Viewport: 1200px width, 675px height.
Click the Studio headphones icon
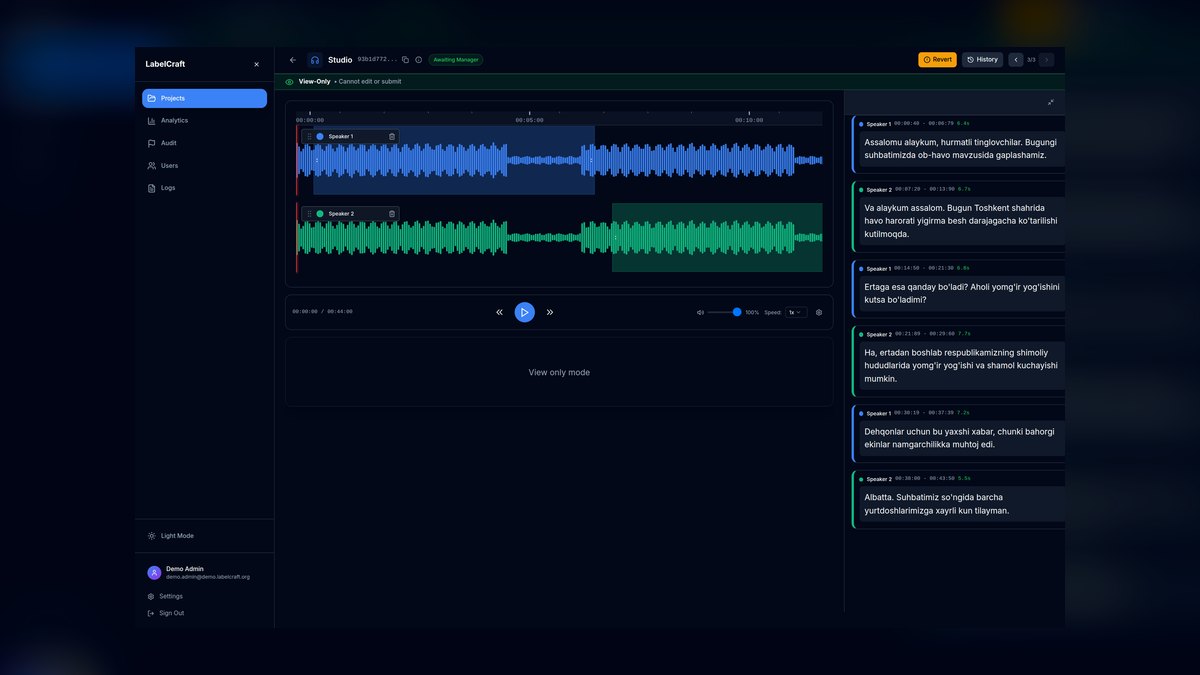tap(315, 60)
